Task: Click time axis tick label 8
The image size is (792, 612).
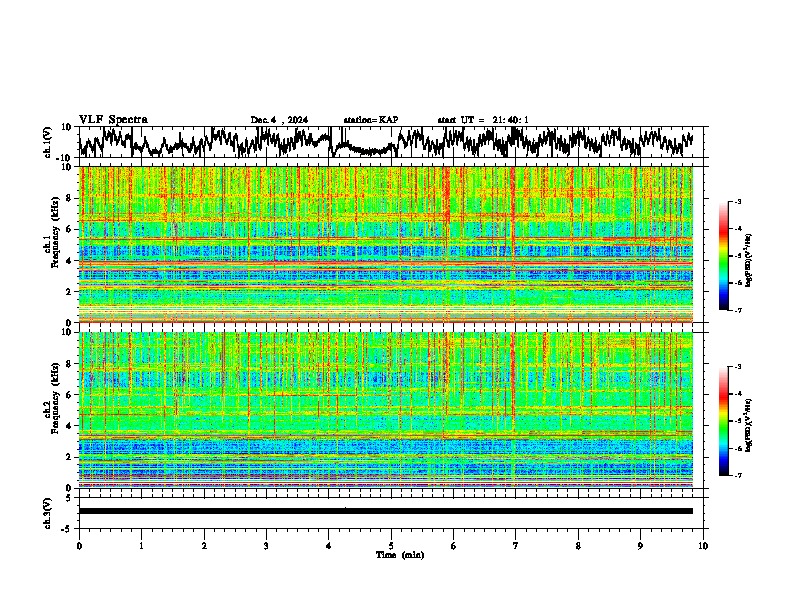Action: pos(578,546)
